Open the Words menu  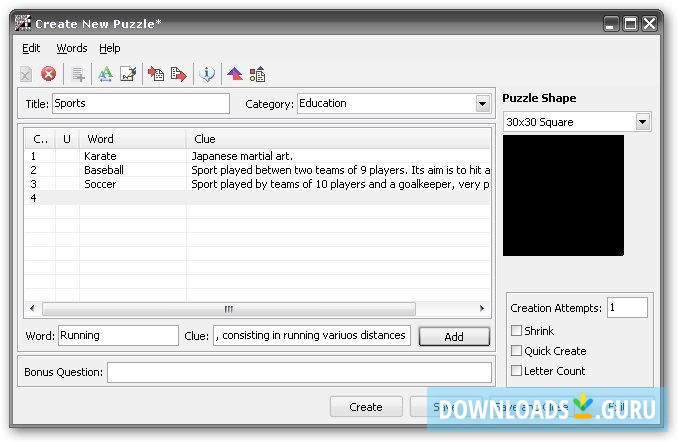click(72, 48)
